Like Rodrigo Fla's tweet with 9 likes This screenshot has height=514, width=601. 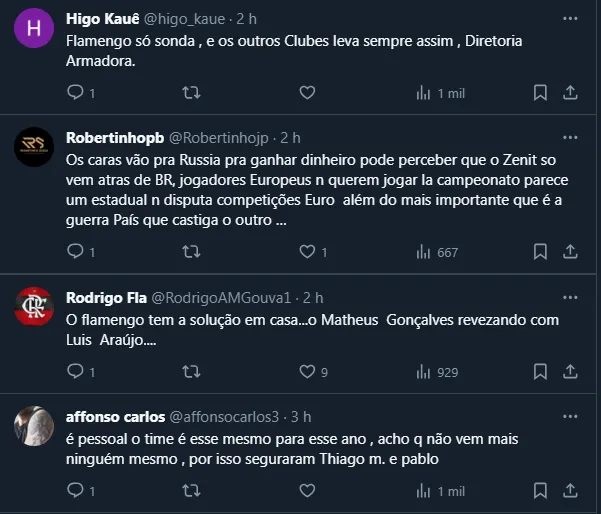[307, 372]
